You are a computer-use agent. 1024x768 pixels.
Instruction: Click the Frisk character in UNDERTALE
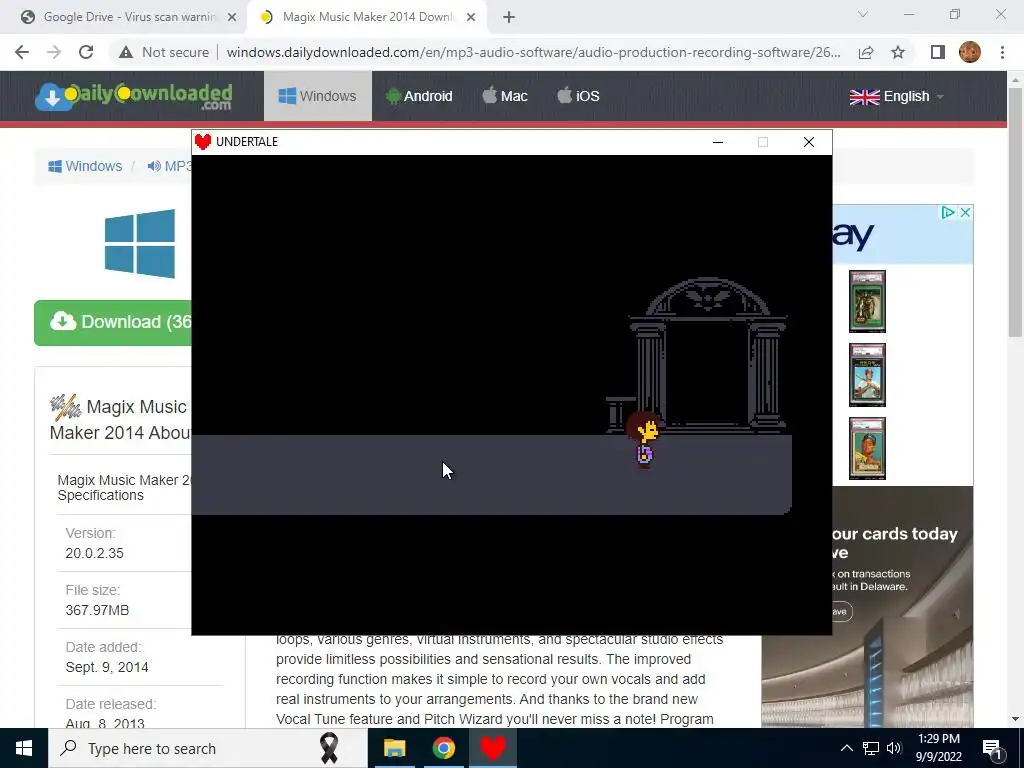point(644,440)
